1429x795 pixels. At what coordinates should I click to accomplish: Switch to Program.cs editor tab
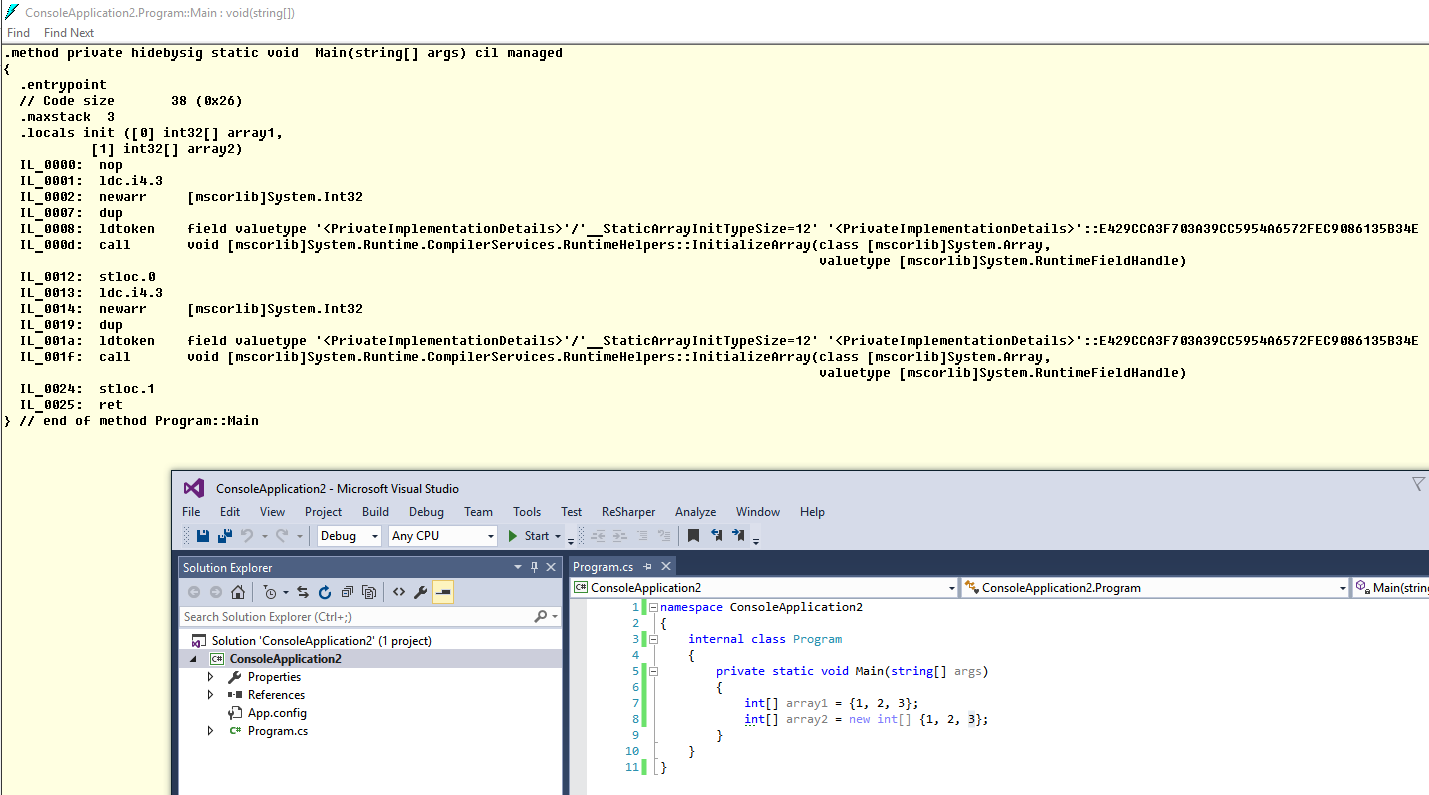(602, 567)
